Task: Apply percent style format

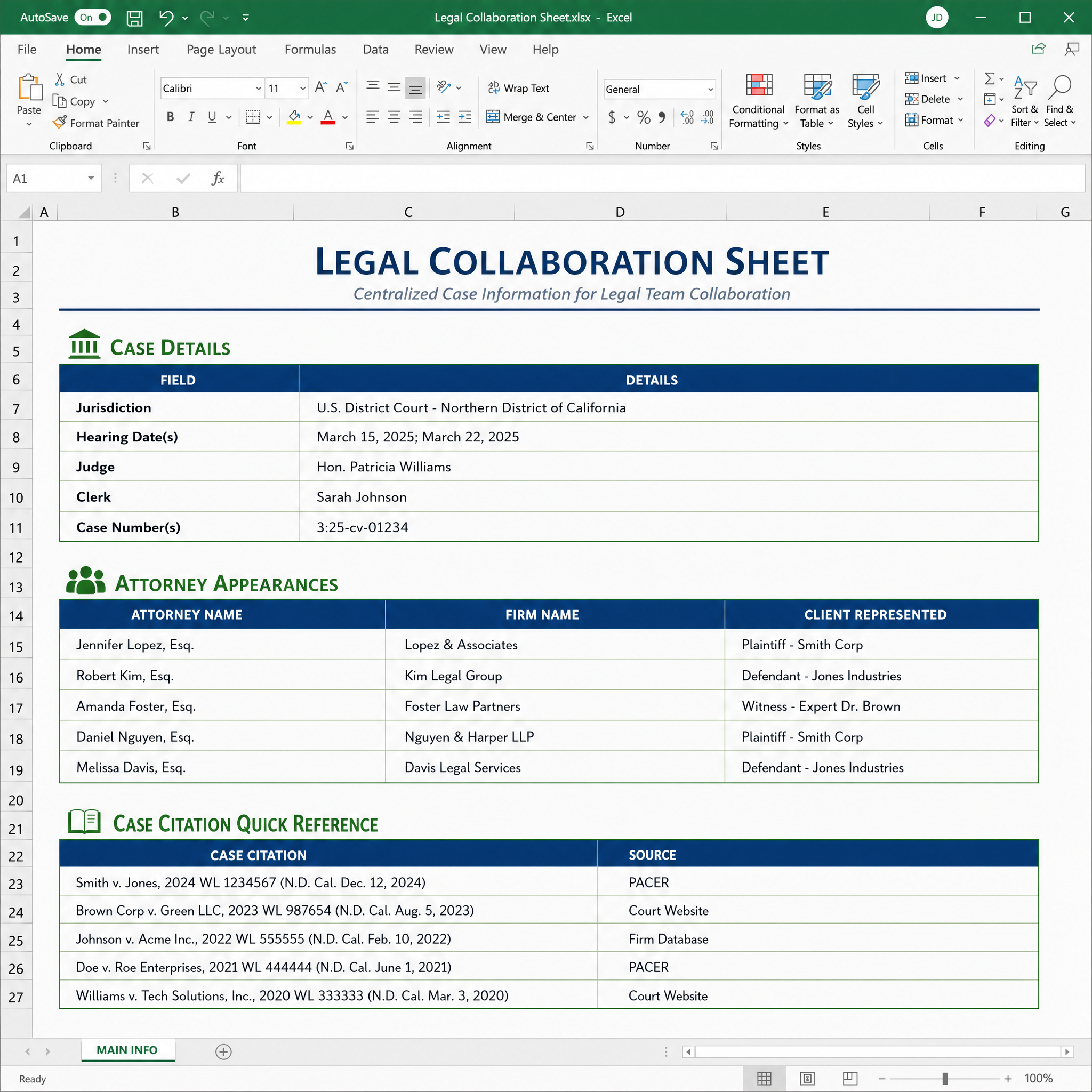Action: click(x=643, y=117)
